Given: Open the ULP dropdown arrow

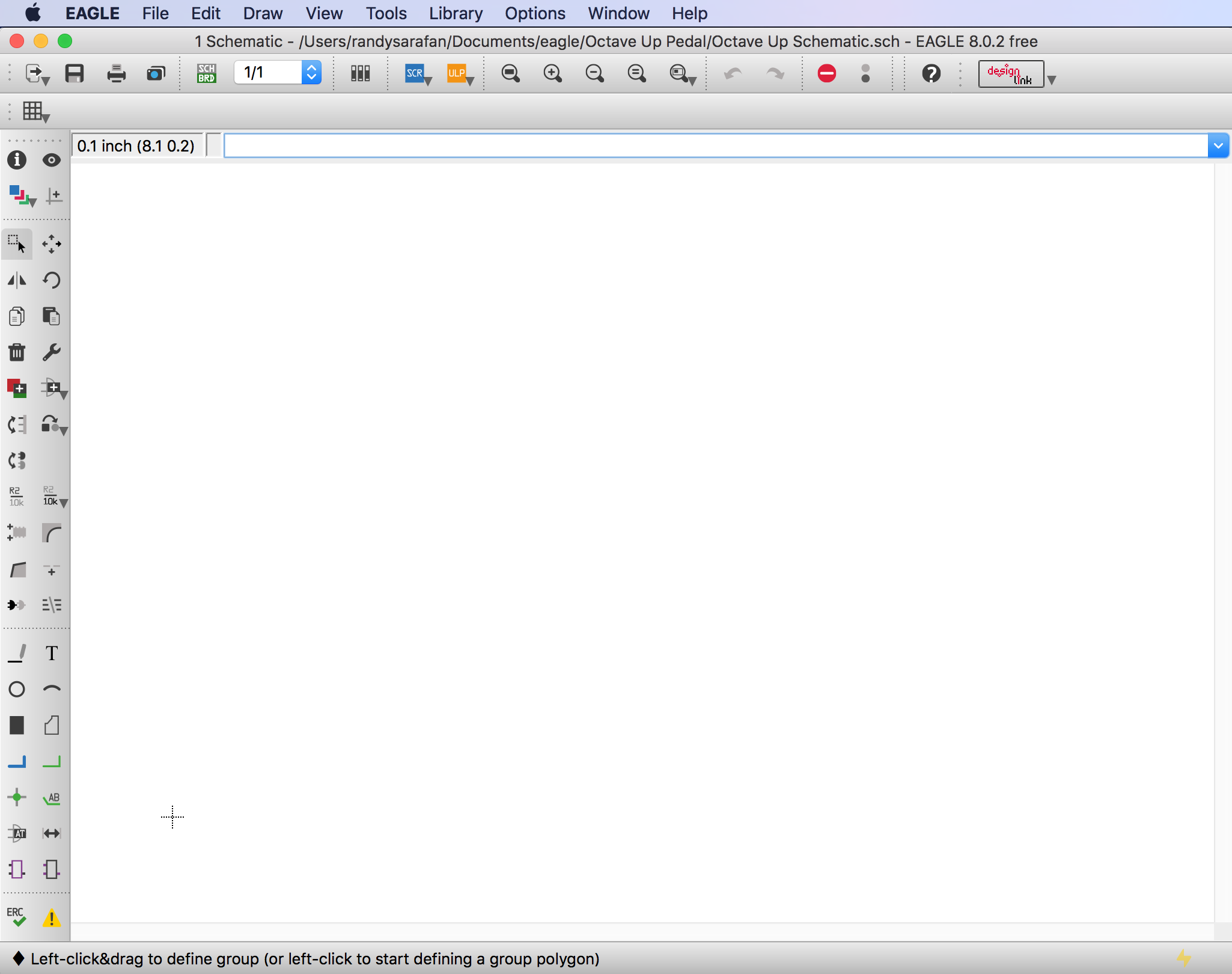Looking at the screenshot, I should pos(472,80).
